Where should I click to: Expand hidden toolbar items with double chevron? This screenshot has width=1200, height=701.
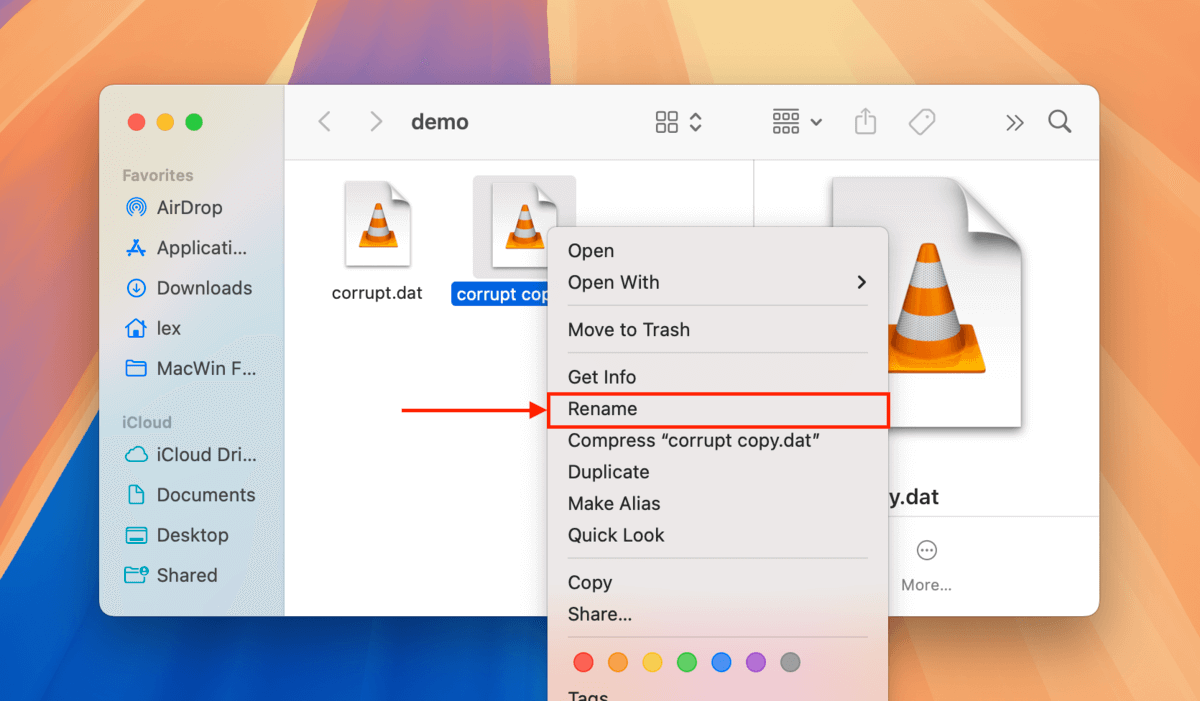pos(1015,122)
